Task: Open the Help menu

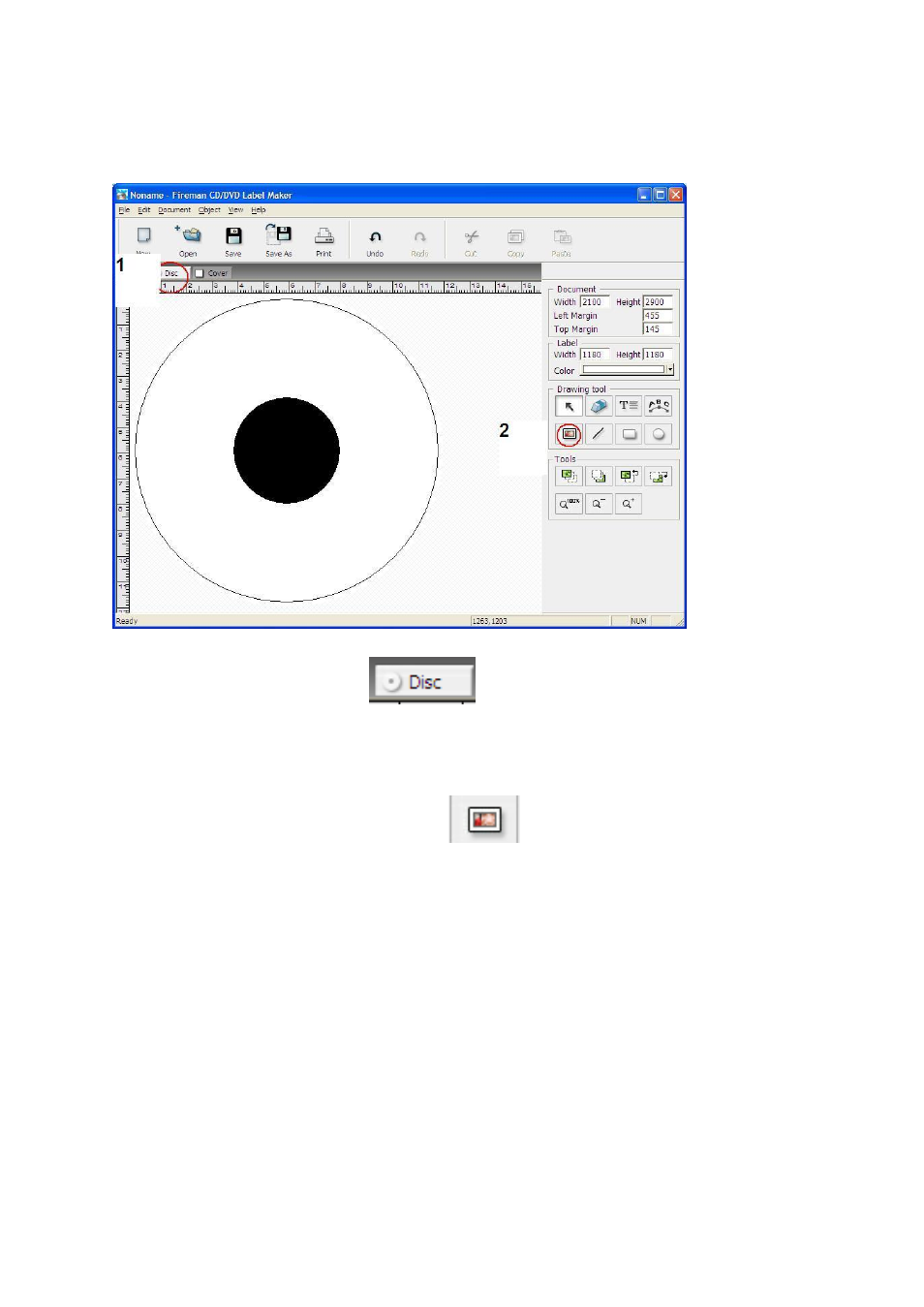Action: tap(259, 210)
